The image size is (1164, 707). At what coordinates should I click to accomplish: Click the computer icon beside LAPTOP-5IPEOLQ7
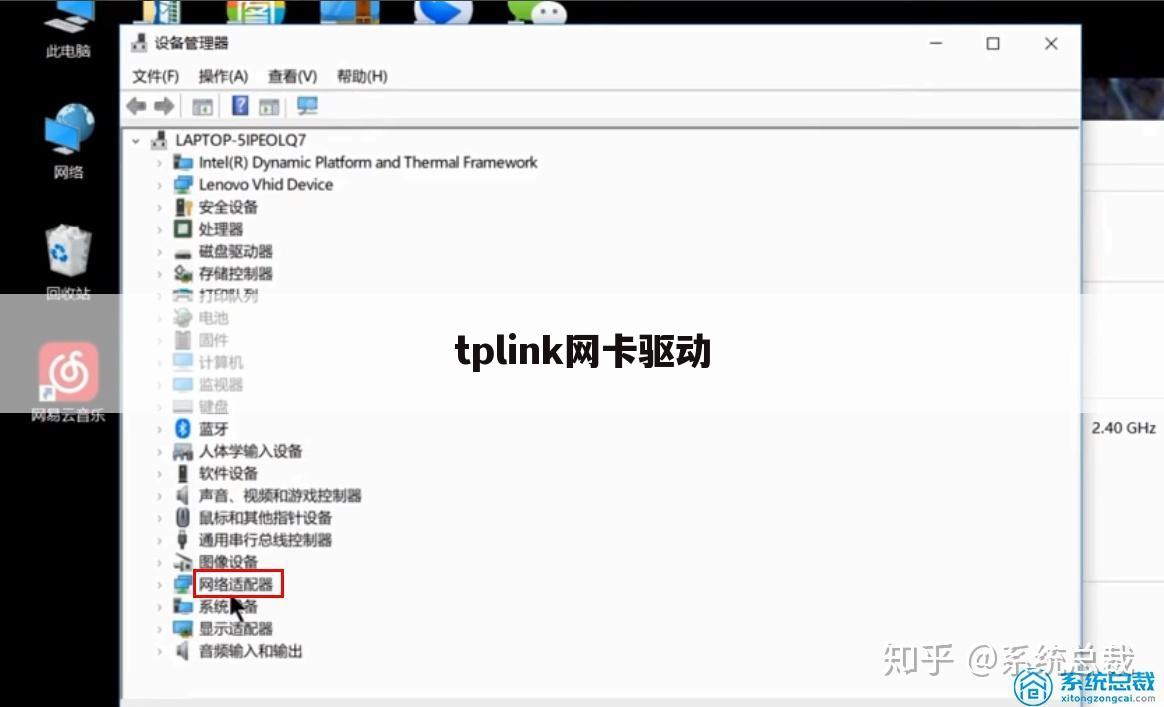159,140
